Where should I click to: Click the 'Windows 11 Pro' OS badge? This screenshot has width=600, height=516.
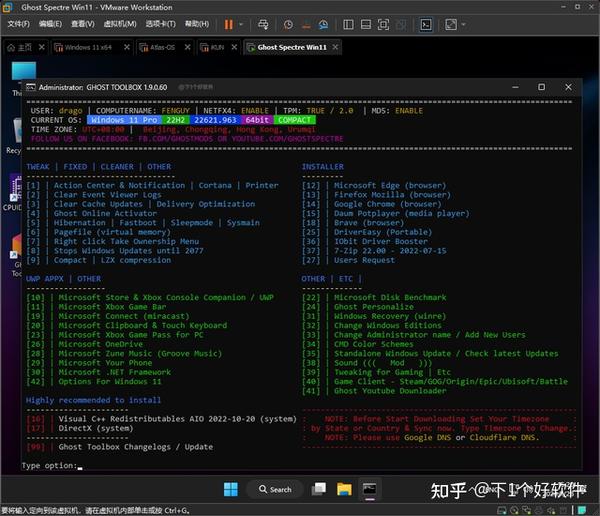[124, 120]
